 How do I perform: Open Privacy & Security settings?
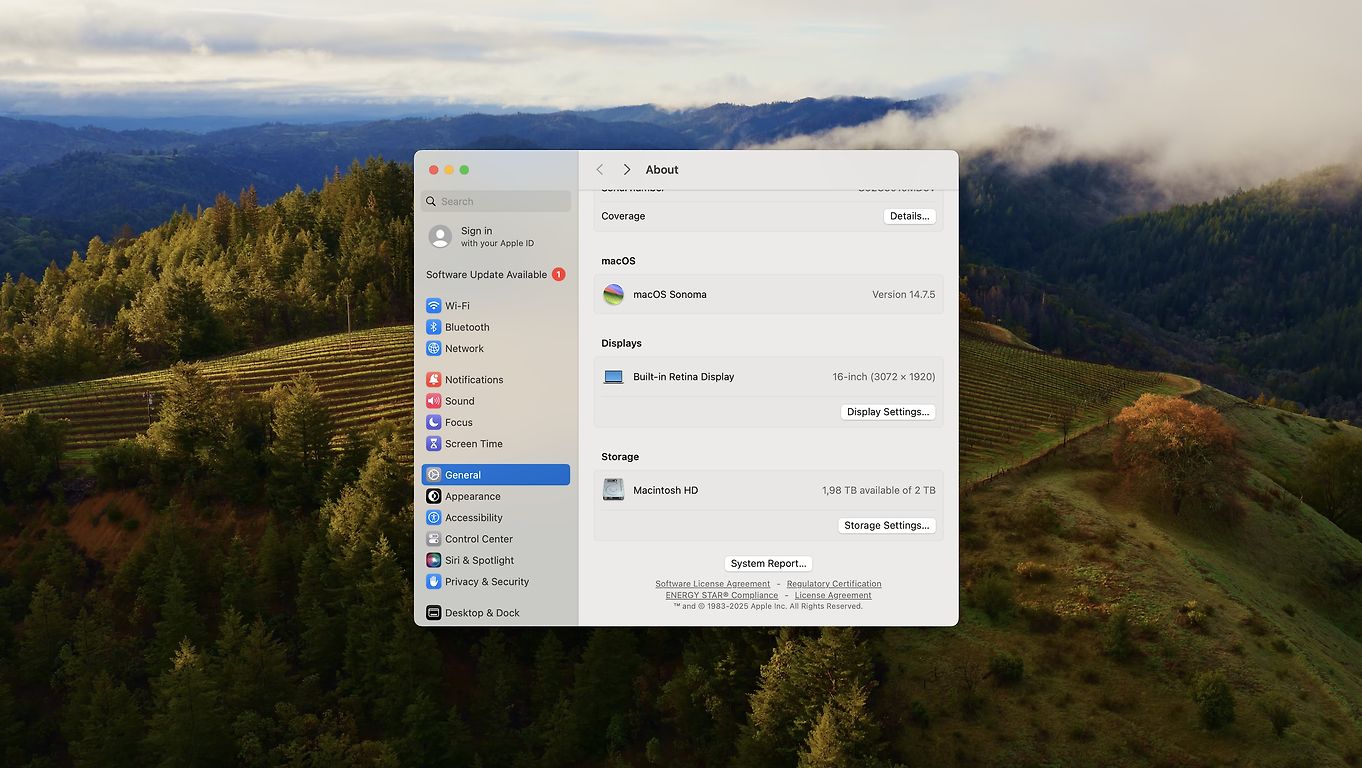pos(496,582)
